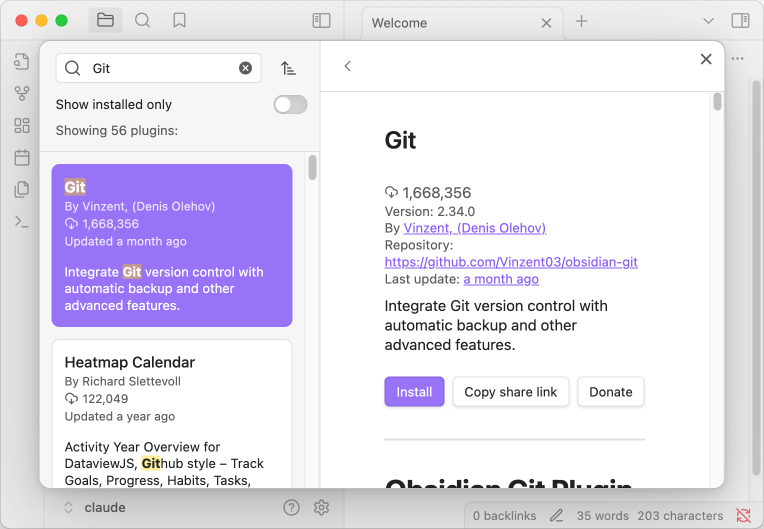Click 203 characters in status bar
Image resolution: width=764 pixels, height=529 pixels.
(x=680, y=515)
